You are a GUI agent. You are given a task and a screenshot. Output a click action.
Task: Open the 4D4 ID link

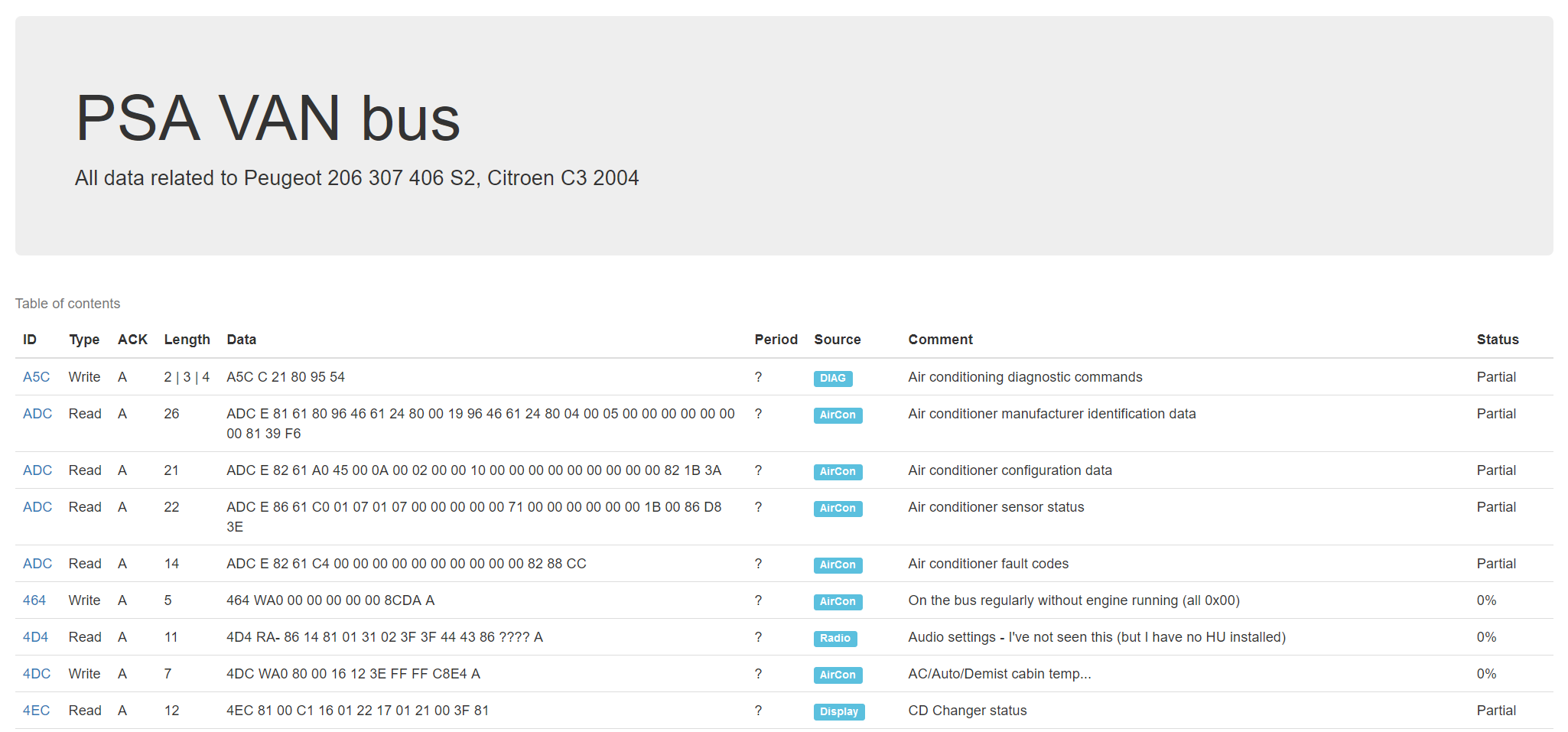(x=35, y=637)
